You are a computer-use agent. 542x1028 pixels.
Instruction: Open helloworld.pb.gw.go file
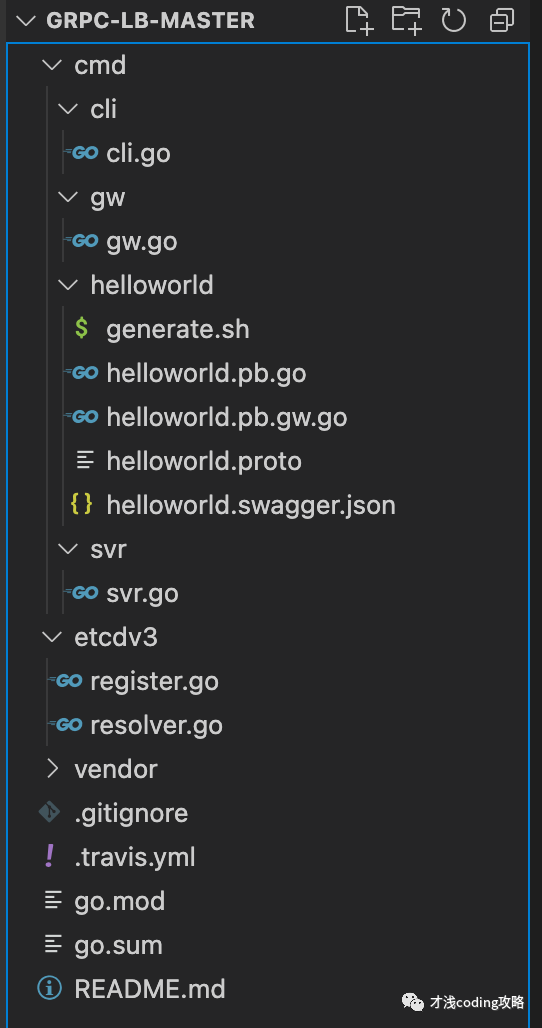tap(227, 418)
